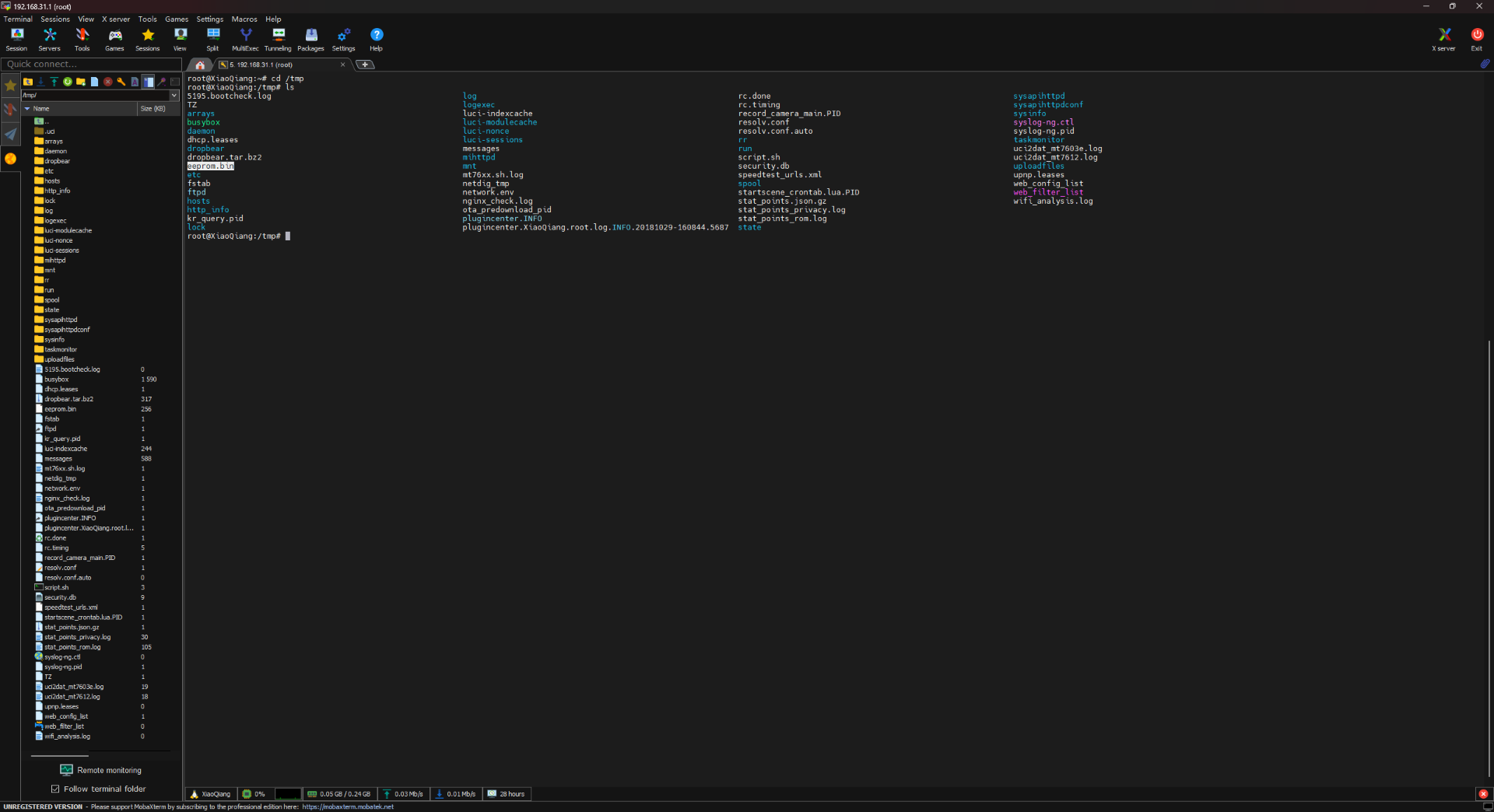
Task: Click the upload files arrow icon
Action: (54, 82)
